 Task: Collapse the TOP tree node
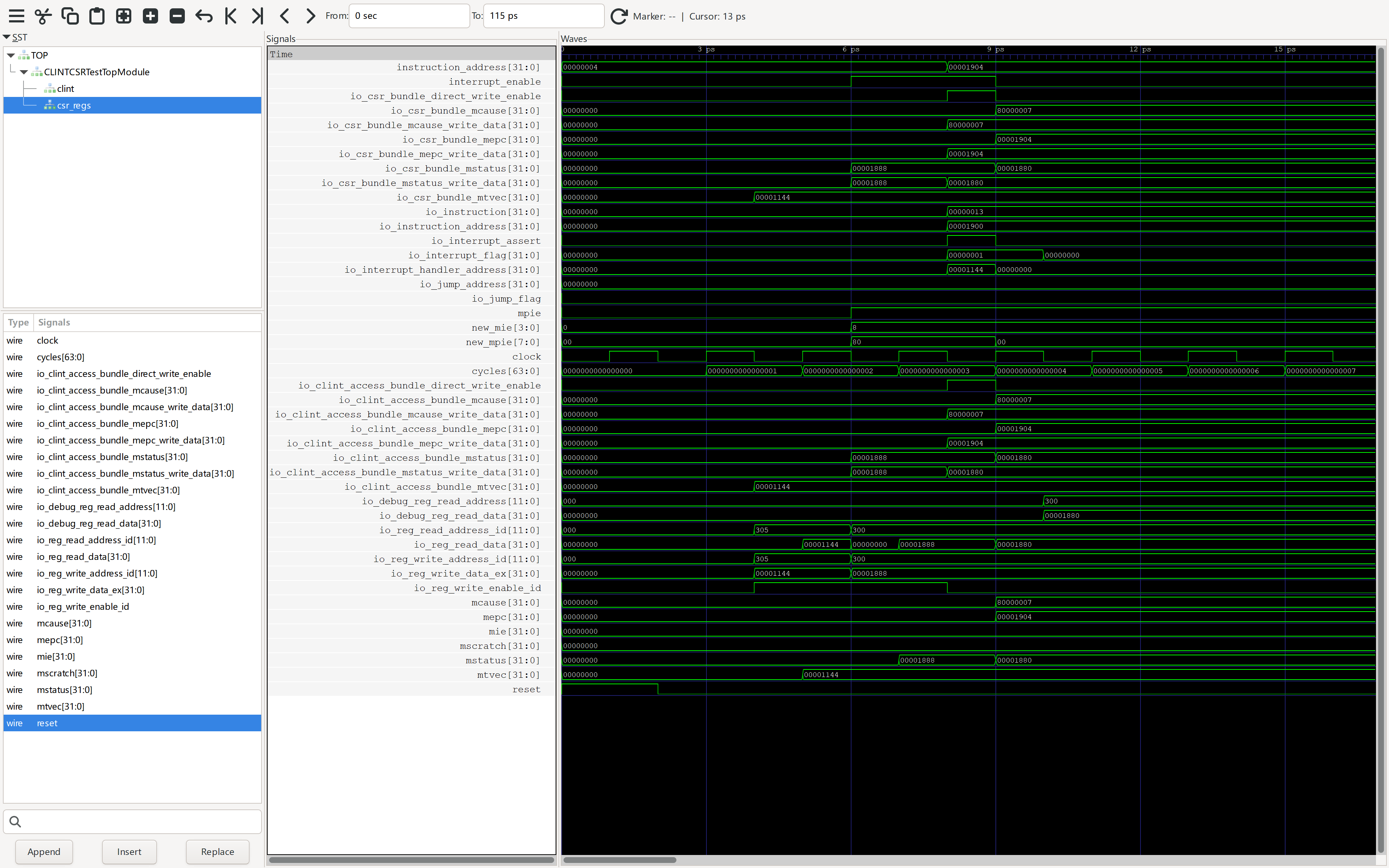[11, 56]
